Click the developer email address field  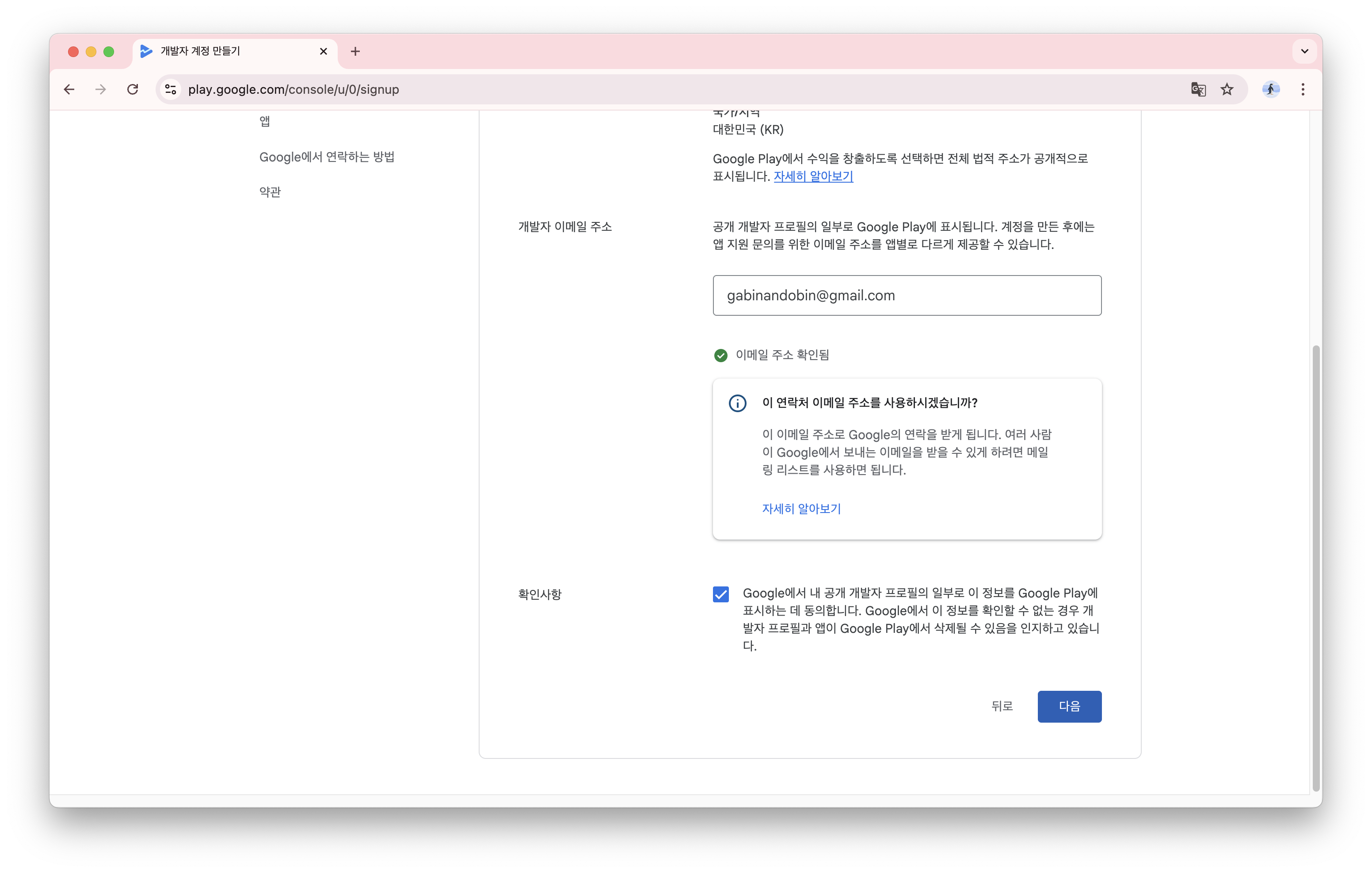pyautogui.click(x=907, y=295)
